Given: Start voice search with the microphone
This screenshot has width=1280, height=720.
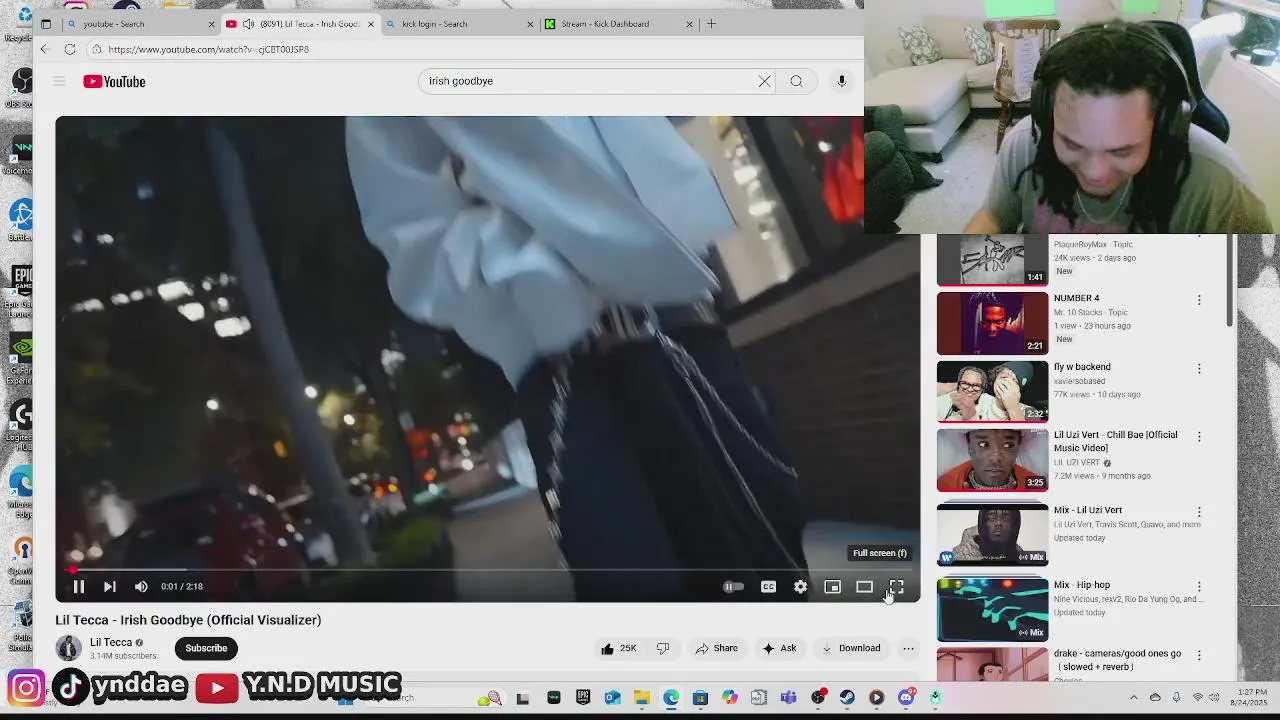Looking at the screenshot, I should [x=842, y=81].
